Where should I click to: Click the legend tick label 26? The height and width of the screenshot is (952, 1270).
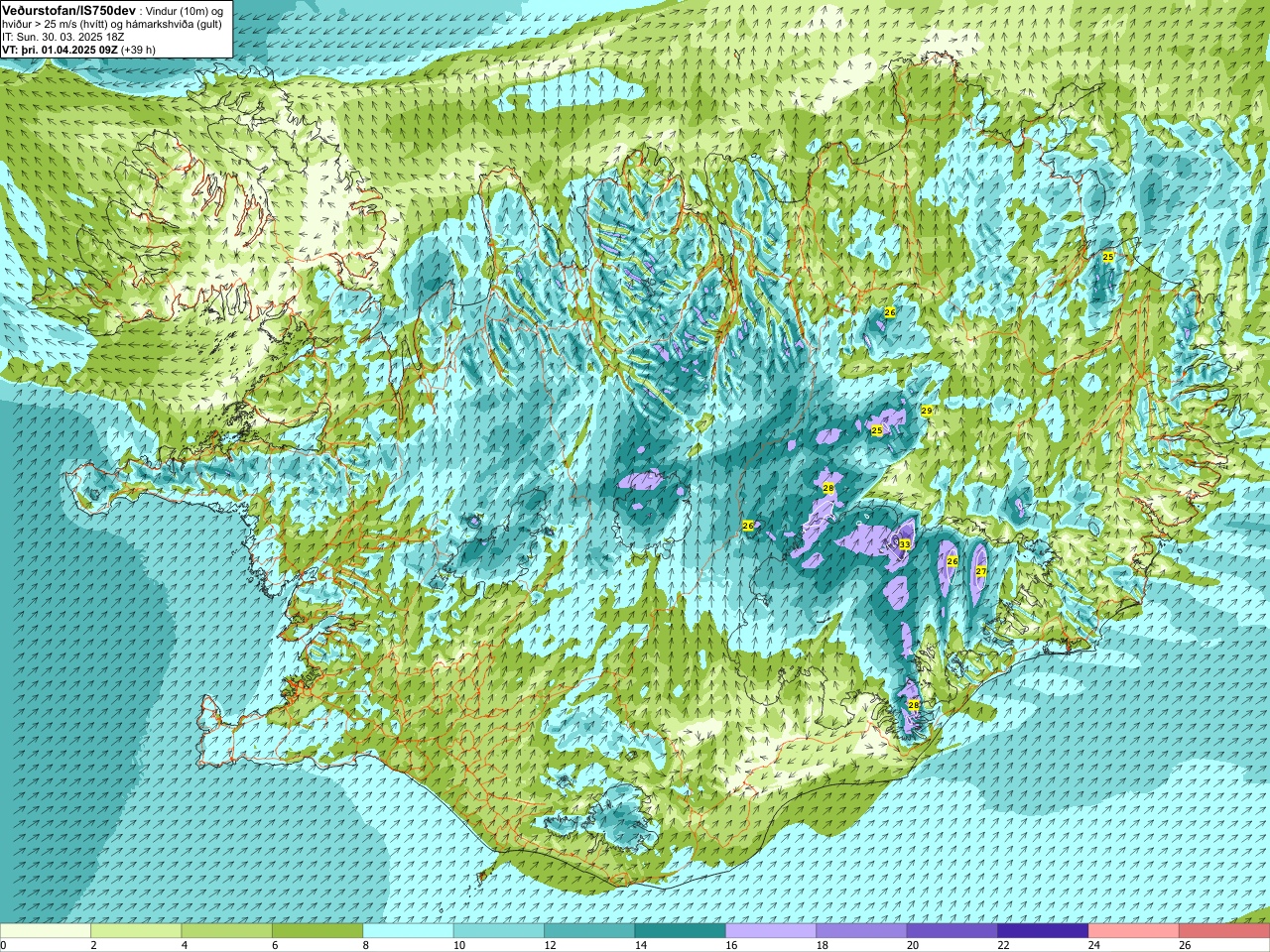[1185, 946]
